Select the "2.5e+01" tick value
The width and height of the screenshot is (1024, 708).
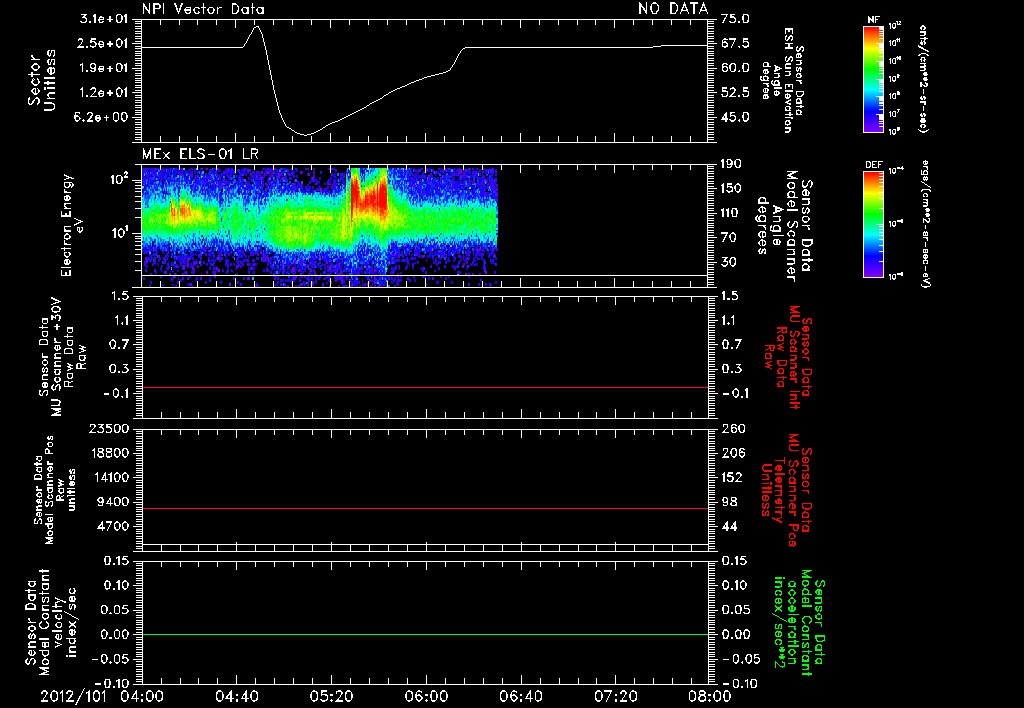tap(104, 43)
